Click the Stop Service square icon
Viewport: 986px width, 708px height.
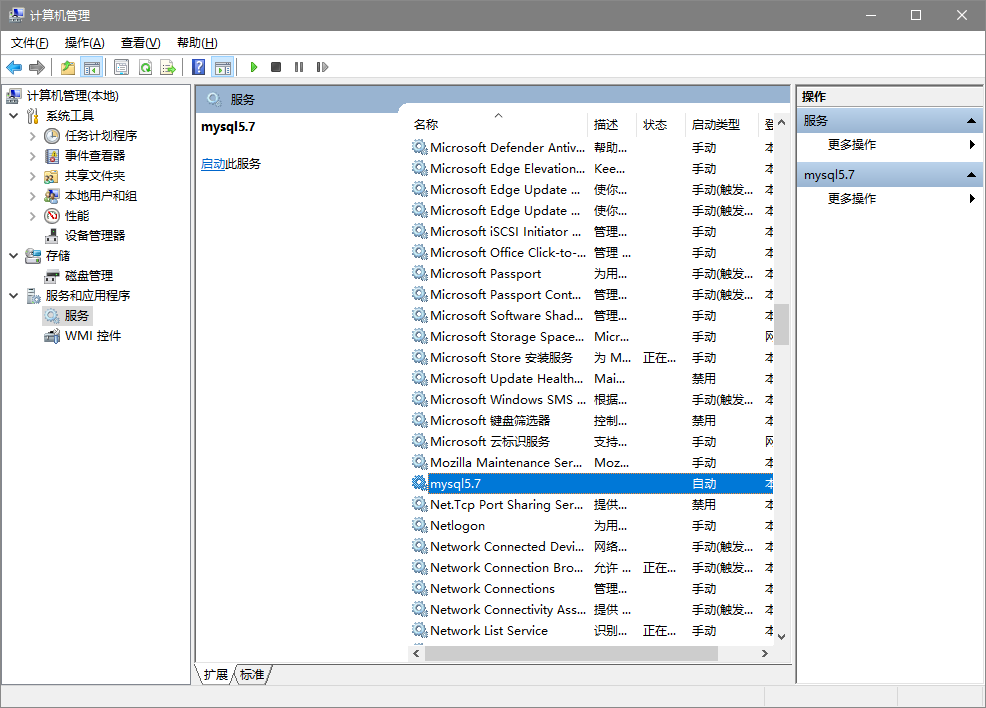(276, 67)
